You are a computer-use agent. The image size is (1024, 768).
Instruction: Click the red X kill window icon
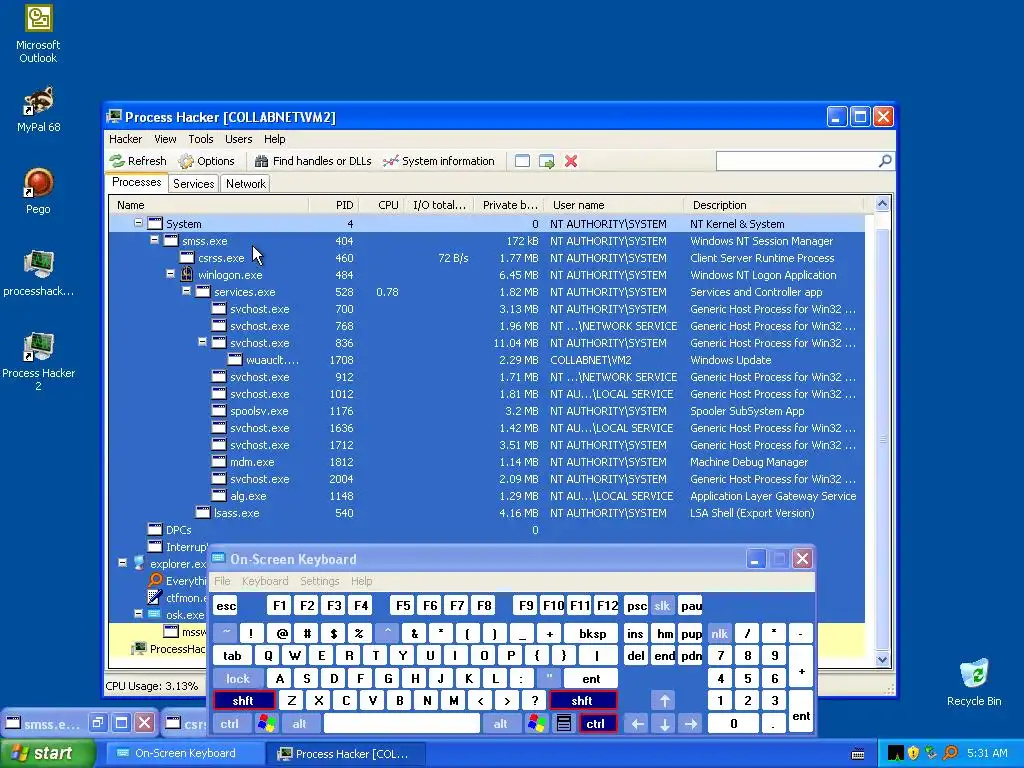(x=571, y=161)
